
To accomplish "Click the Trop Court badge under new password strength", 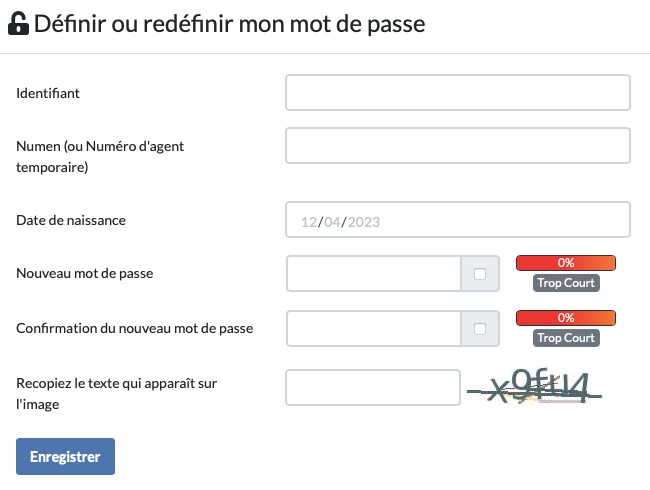I will [565, 283].
